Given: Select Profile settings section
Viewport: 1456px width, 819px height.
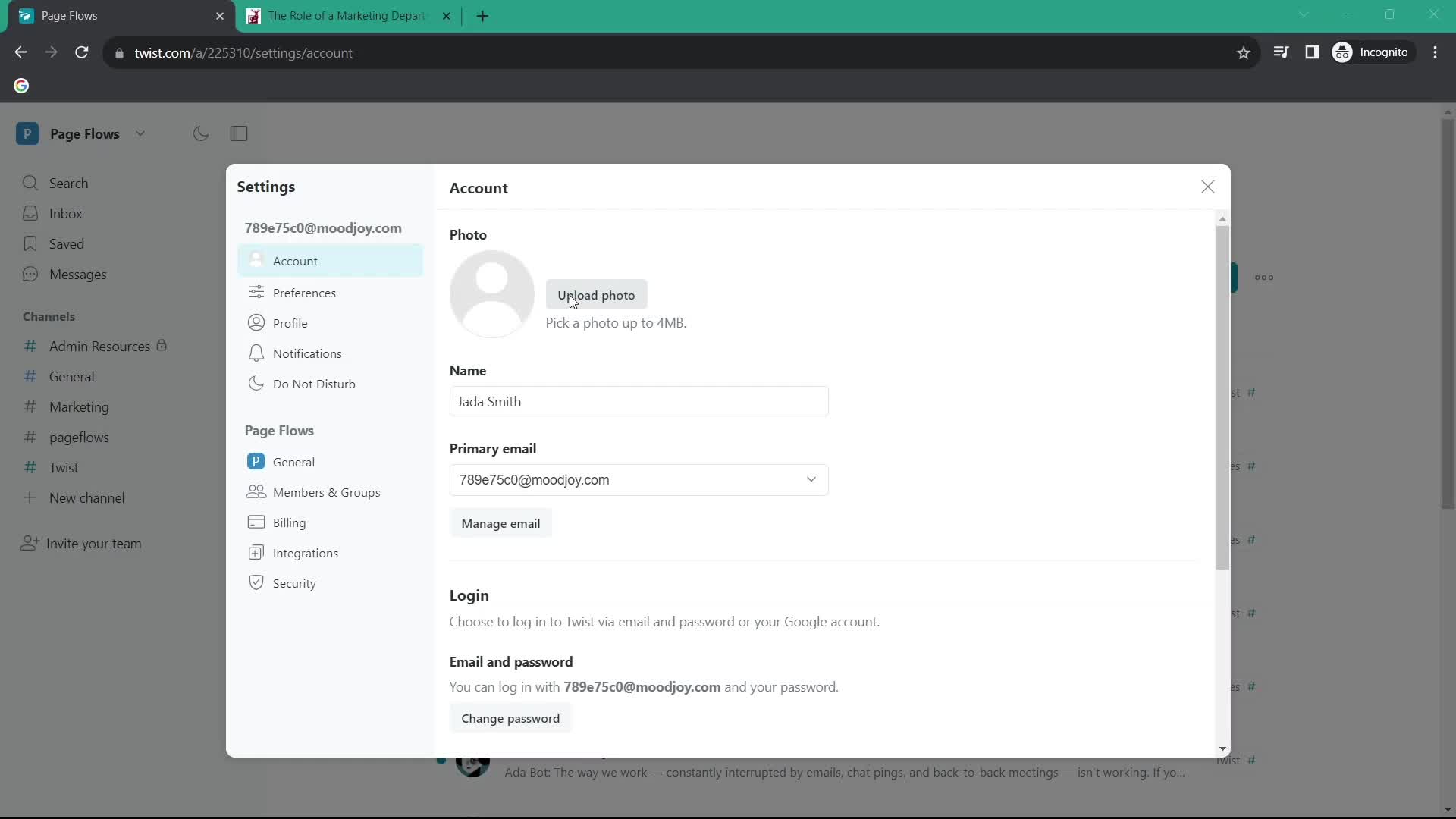Looking at the screenshot, I should pos(290,322).
